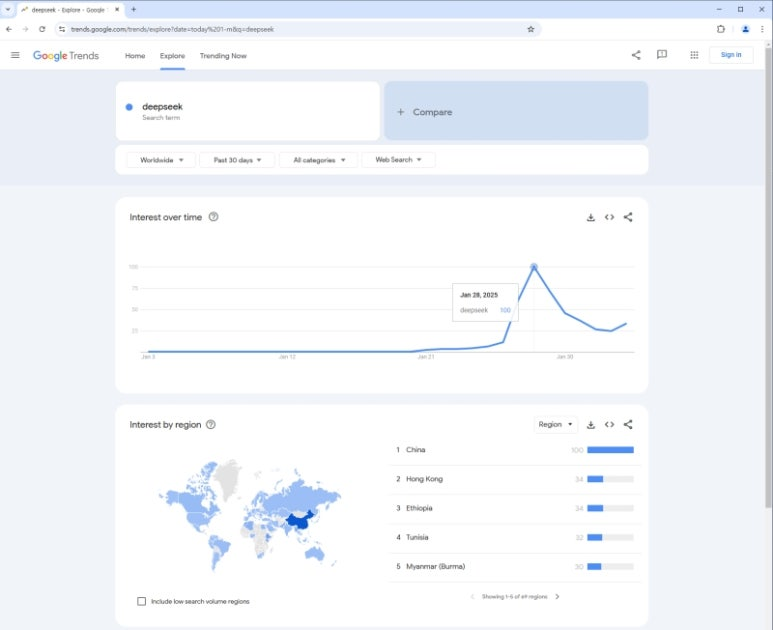This screenshot has height=630, width=773.
Task: Click the China interest bar
Action: [610, 450]
